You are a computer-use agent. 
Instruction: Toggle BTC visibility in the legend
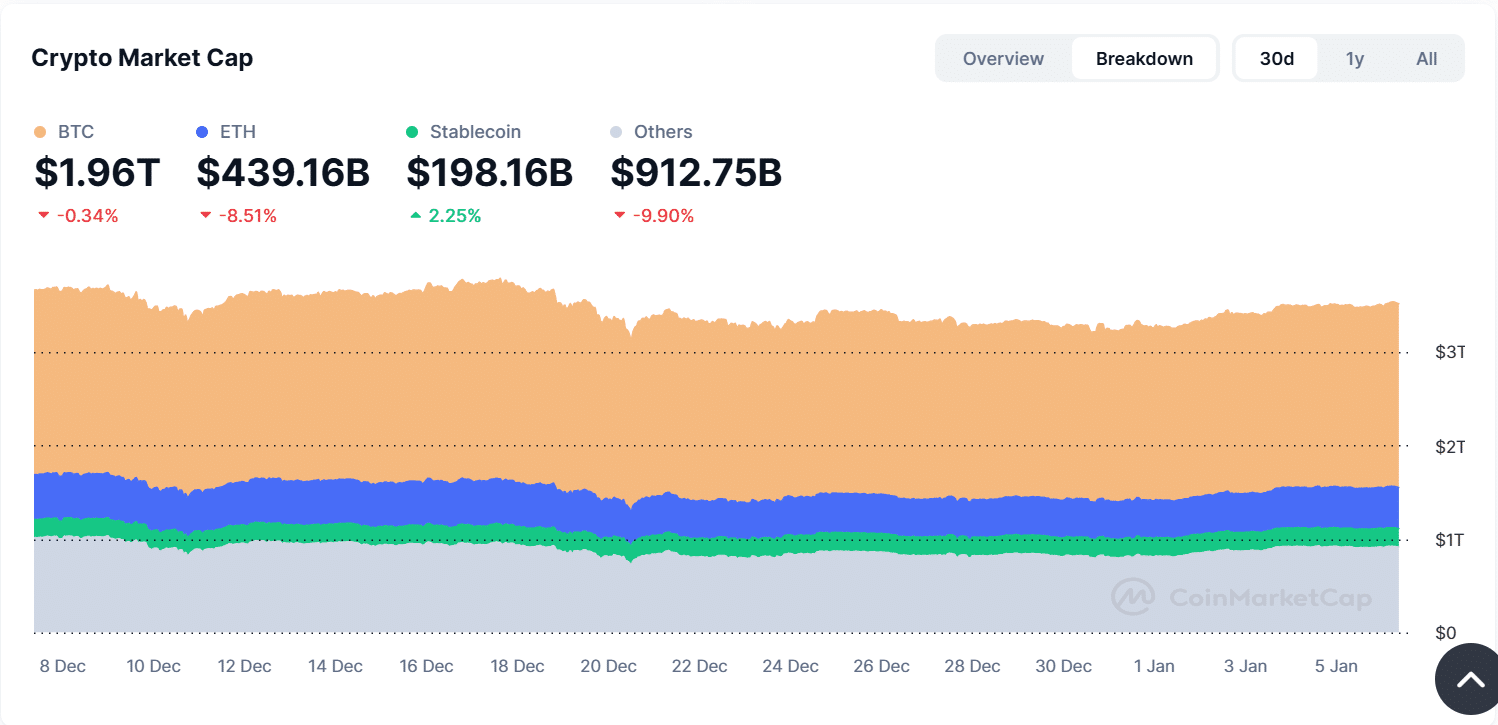(62, 131)
